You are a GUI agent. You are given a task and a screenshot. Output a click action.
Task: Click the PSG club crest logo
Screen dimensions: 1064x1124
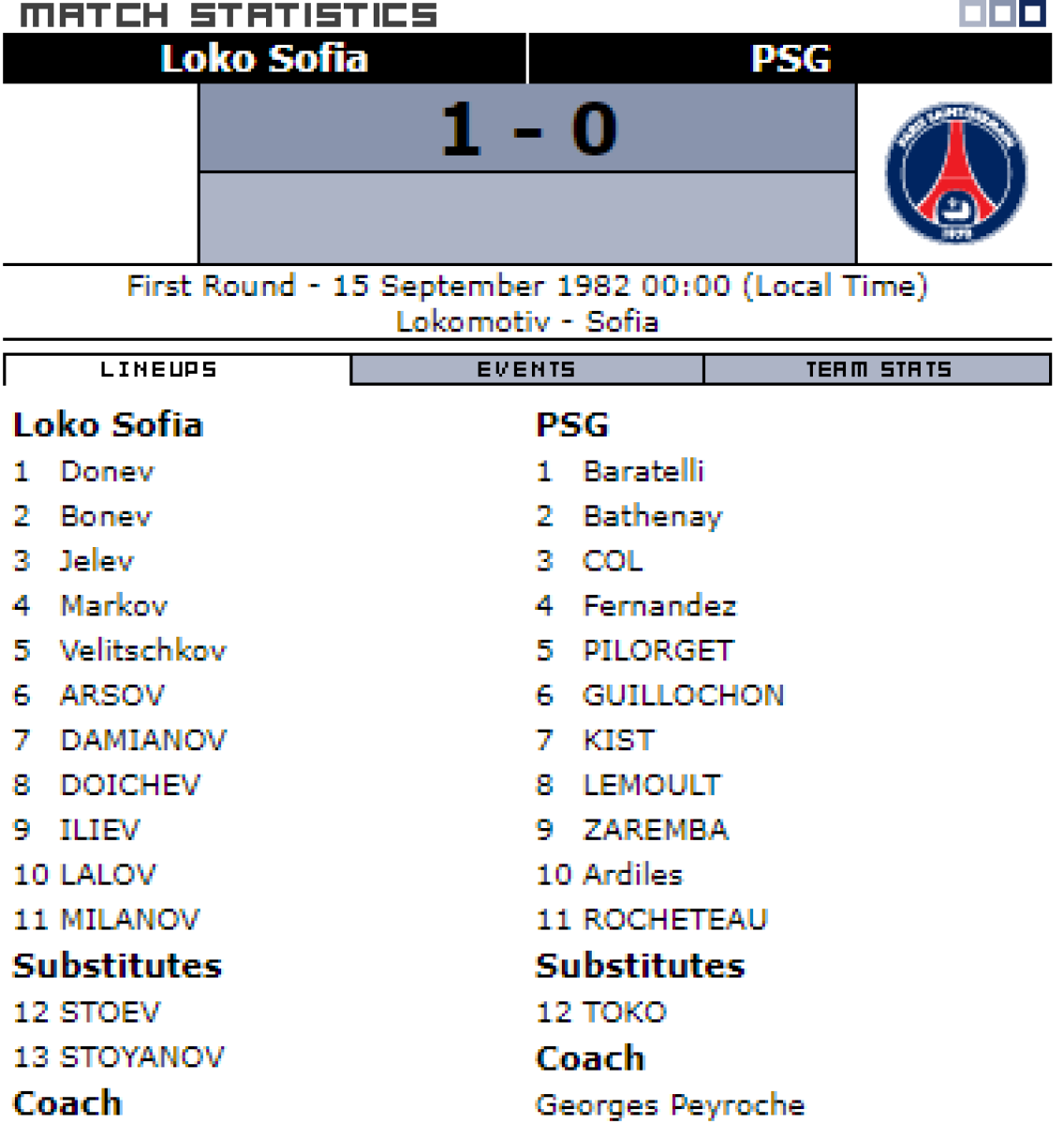pyautogui.click(x=955, y=173)
